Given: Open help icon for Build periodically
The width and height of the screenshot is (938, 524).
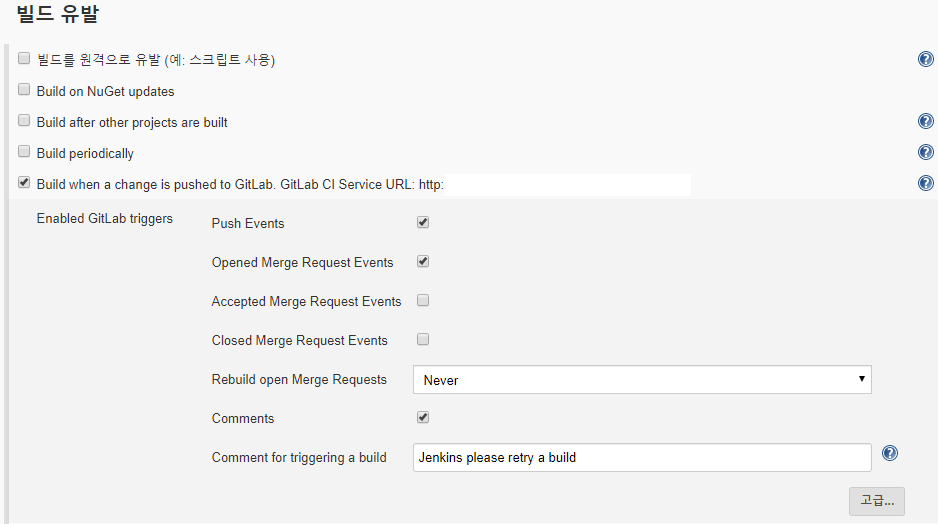Looking at the screenshot, I should coord(925,153).
